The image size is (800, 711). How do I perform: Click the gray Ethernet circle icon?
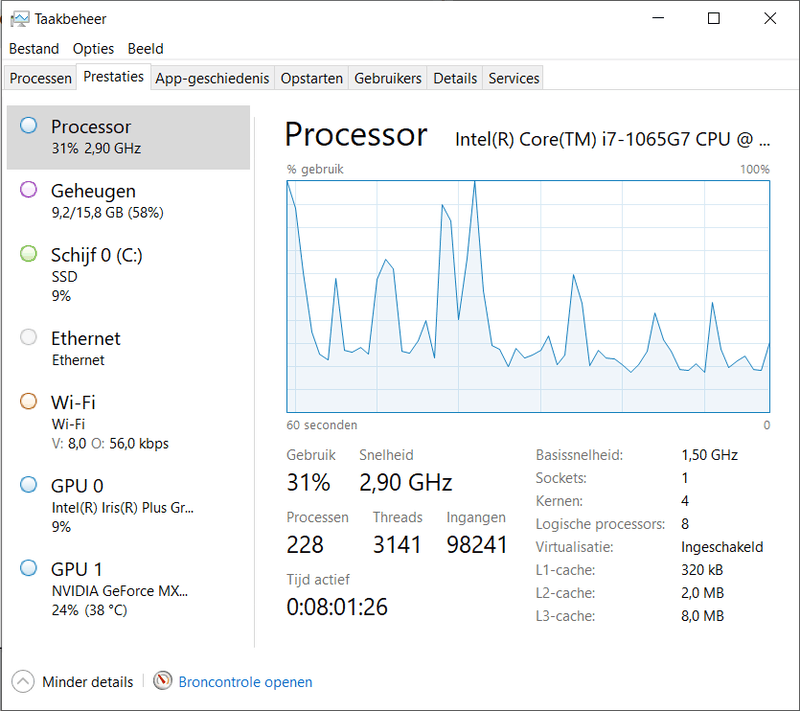click(29, 338)
